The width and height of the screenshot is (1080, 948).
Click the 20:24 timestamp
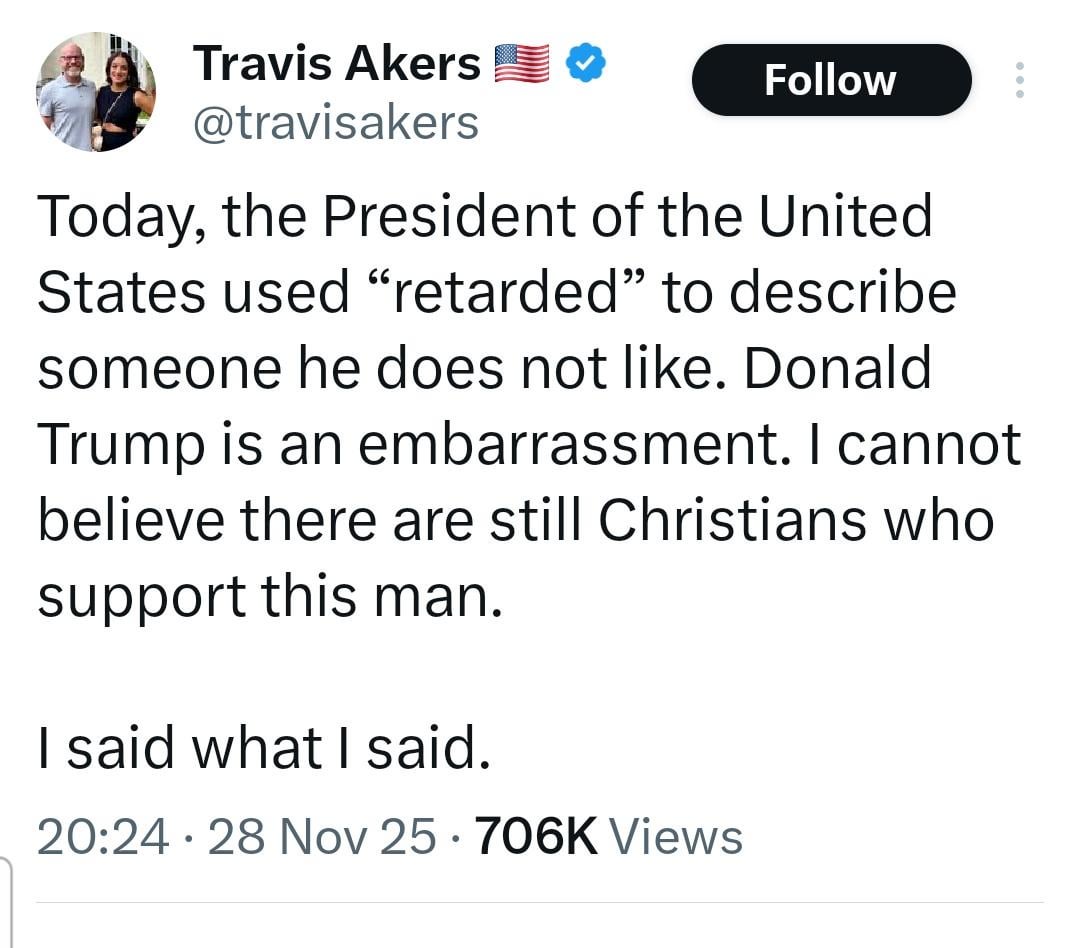tap(102, 836)
